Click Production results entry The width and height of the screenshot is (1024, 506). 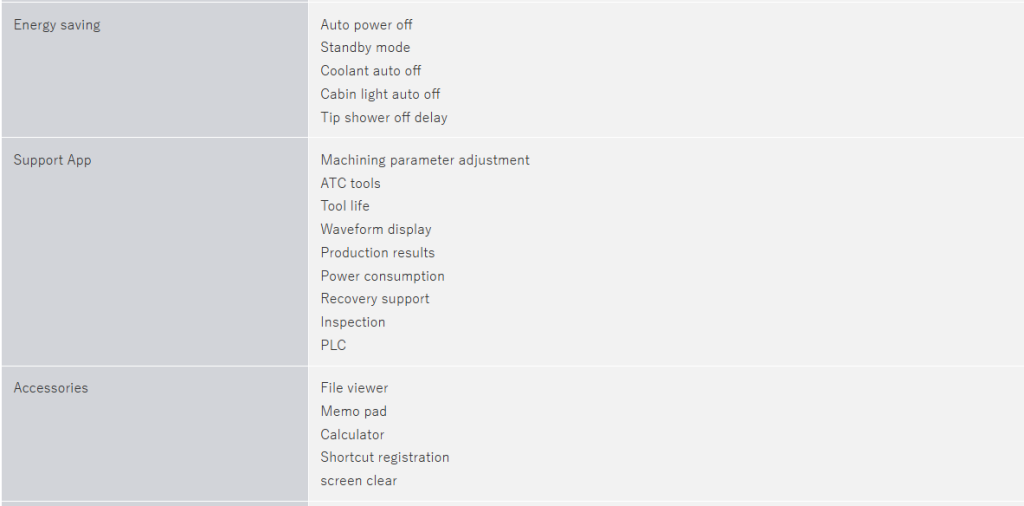[x=378, y=253]
